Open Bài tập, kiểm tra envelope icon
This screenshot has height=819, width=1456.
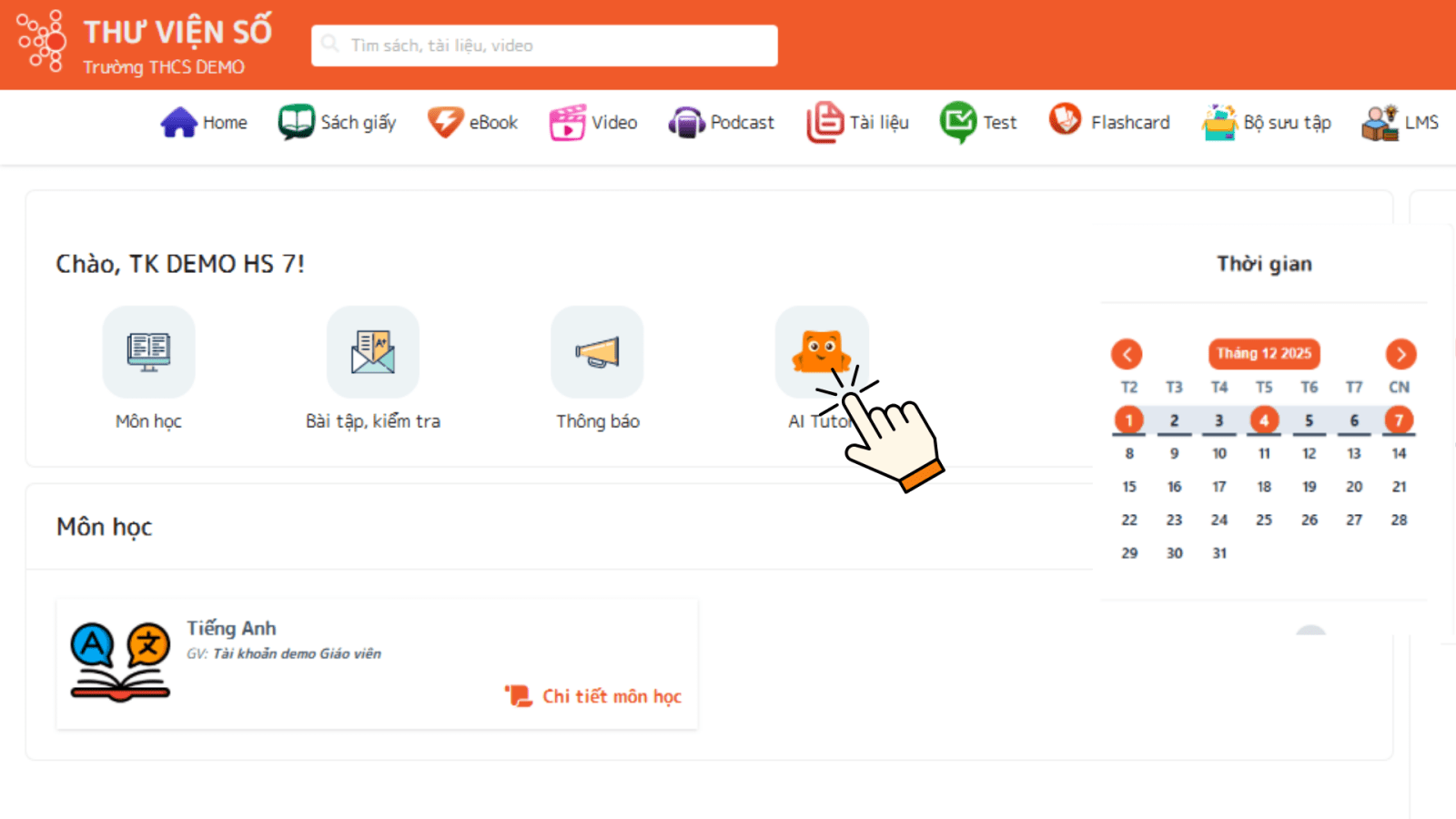(x=372, y=351)
